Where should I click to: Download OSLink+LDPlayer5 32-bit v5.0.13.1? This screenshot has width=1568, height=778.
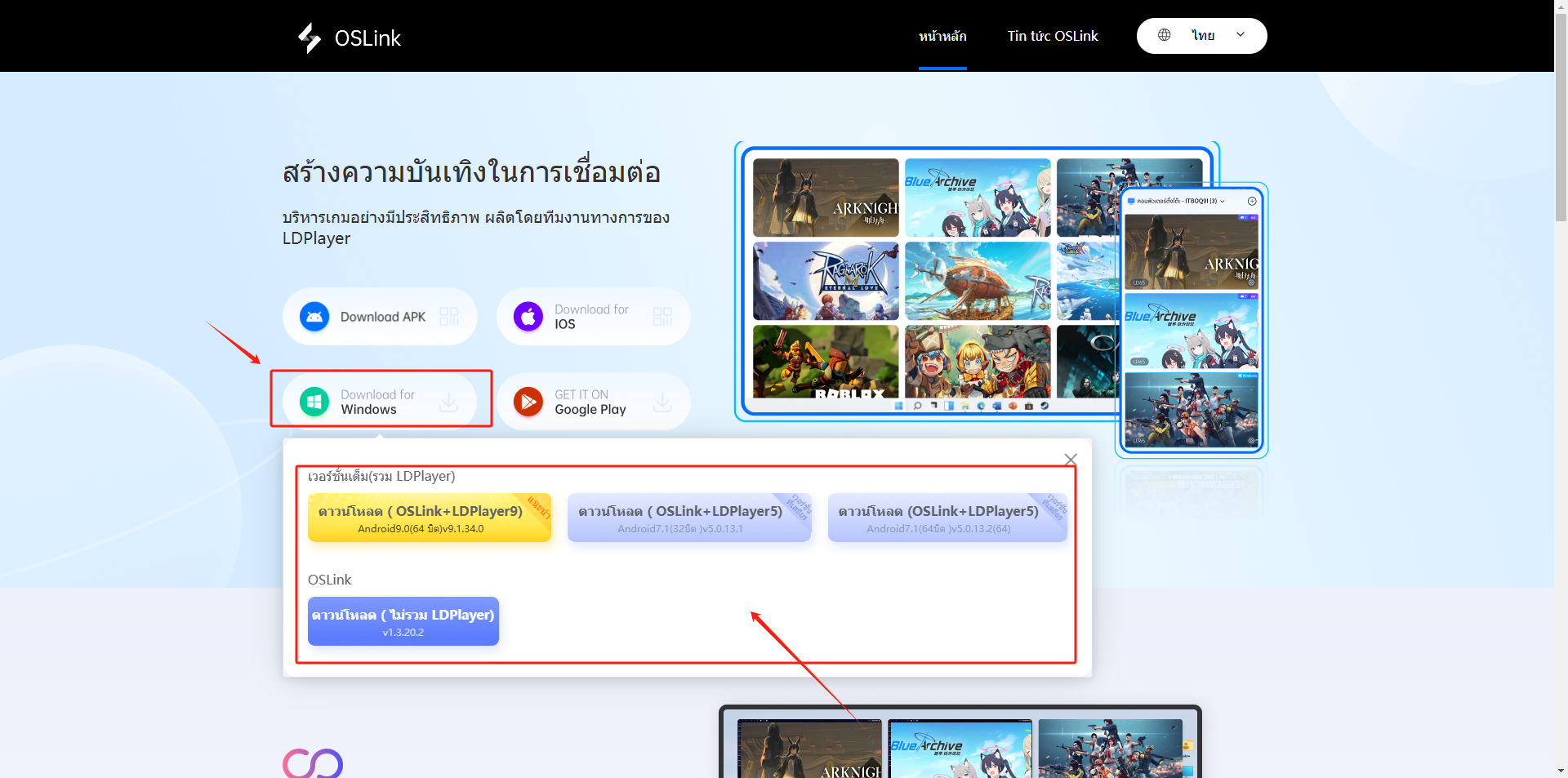pyautogui.click(x=688, y=518)
